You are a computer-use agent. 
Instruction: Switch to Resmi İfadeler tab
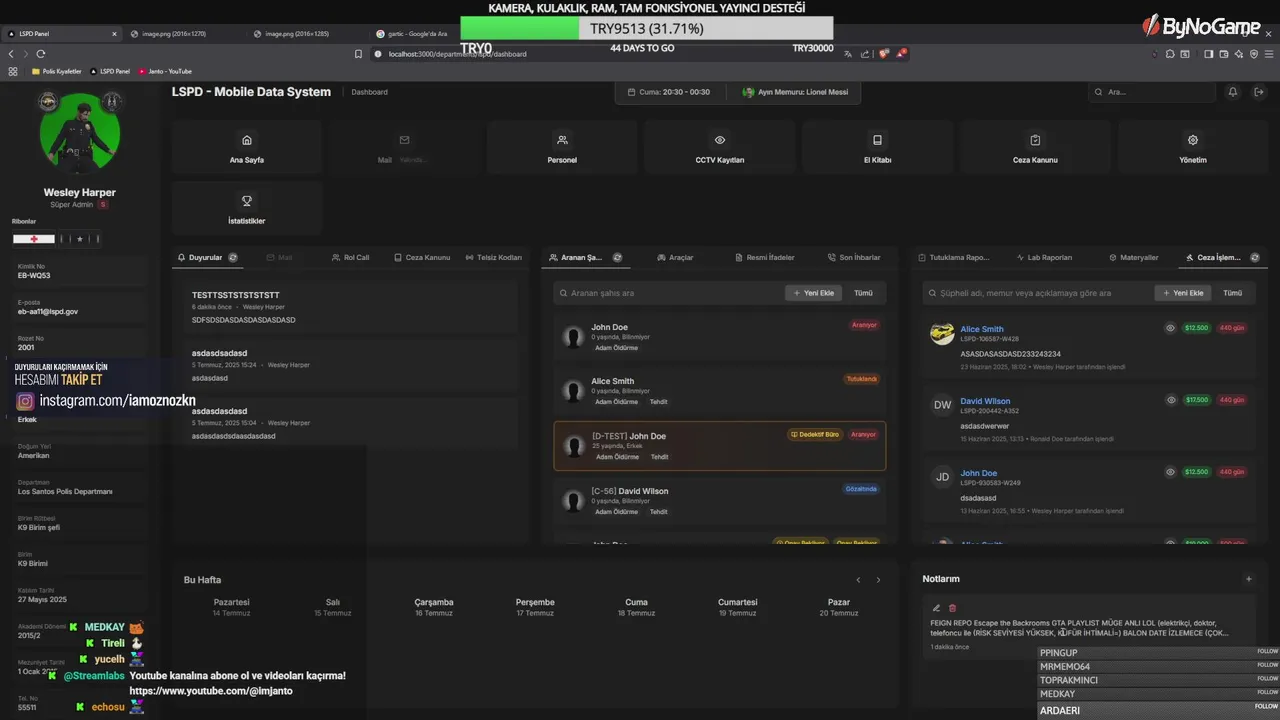pos(764,257)
